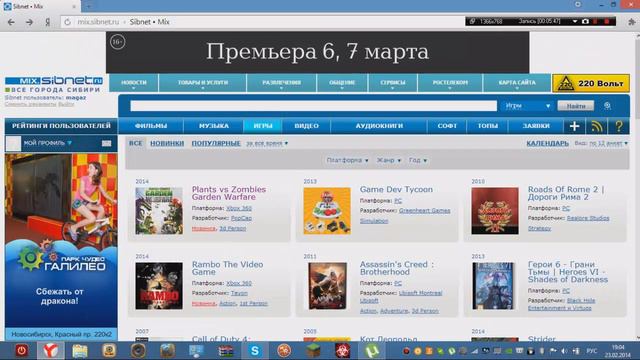Click the profile avatar placeholder
This screenshot has height=360, width=640.
pos(13,143)
